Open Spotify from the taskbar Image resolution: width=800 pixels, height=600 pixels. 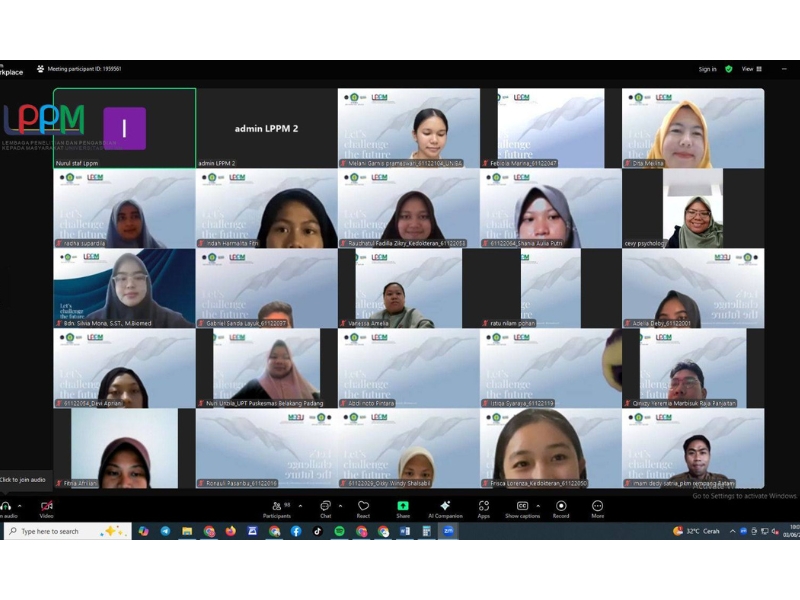(339, 531)
